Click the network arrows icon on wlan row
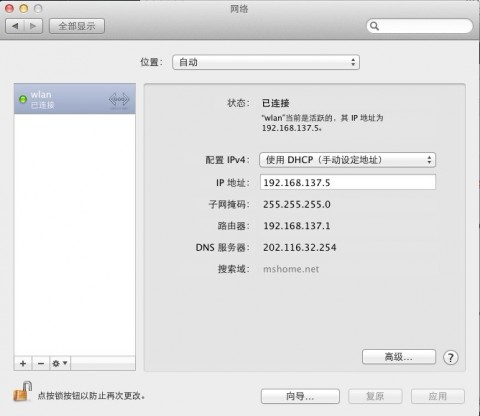 119,99
